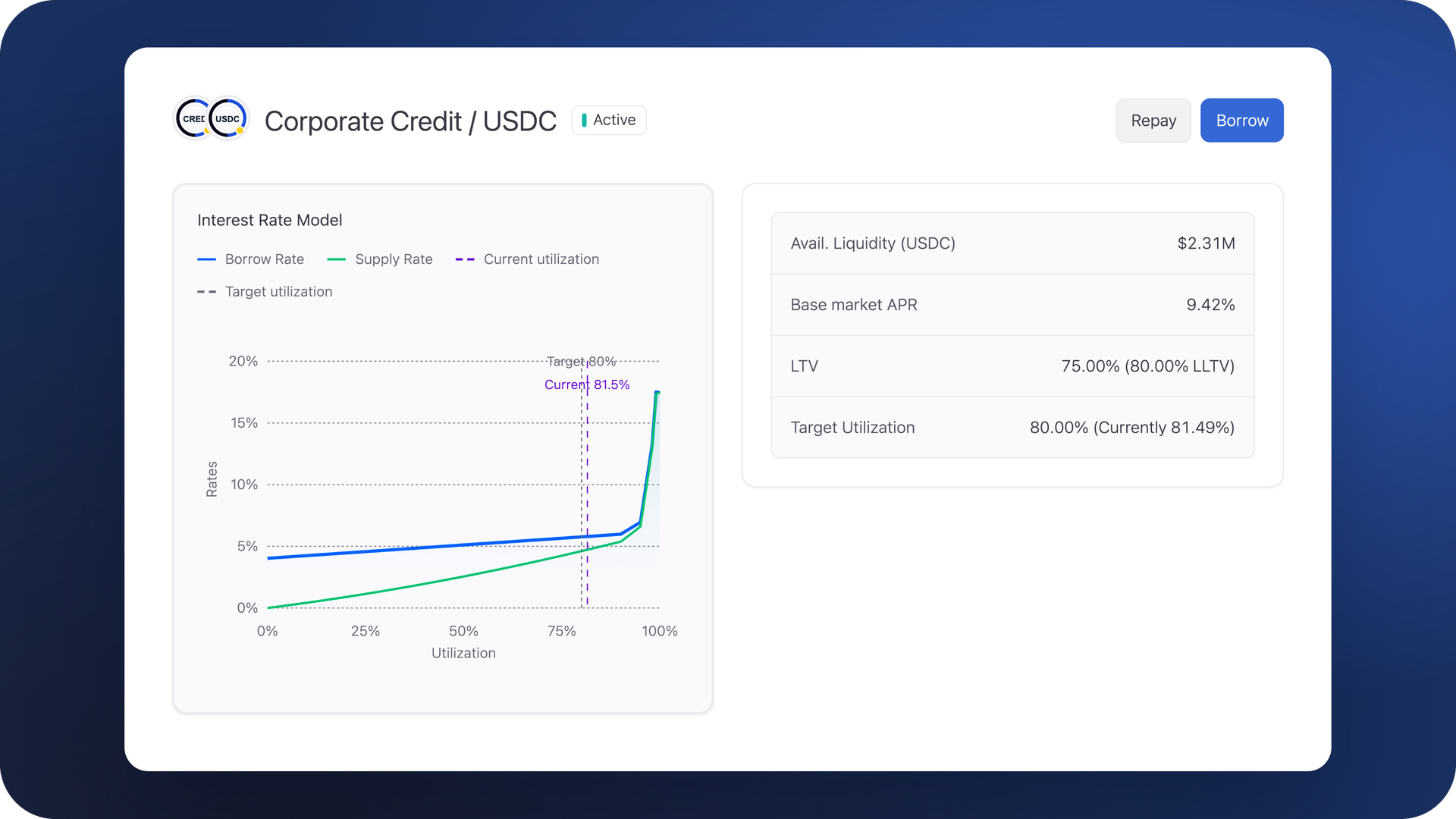The image size is (1456, 819).
Task: Click the 20% y-axis tick label
Action: (x=243, y=361)
